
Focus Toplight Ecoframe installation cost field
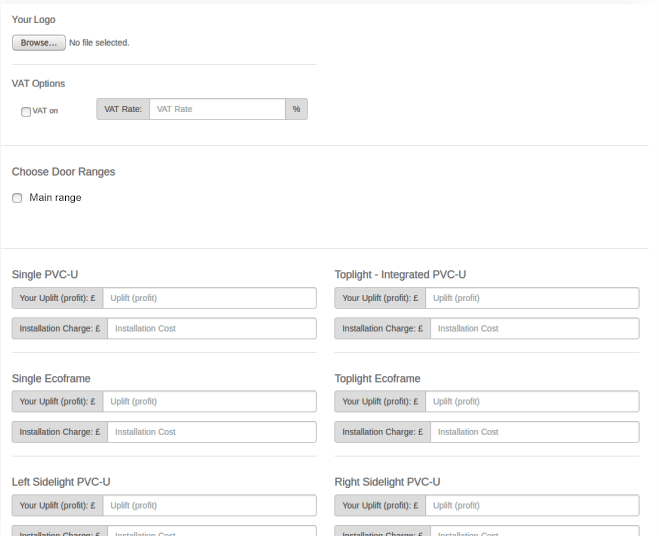(x=534, y=432)
